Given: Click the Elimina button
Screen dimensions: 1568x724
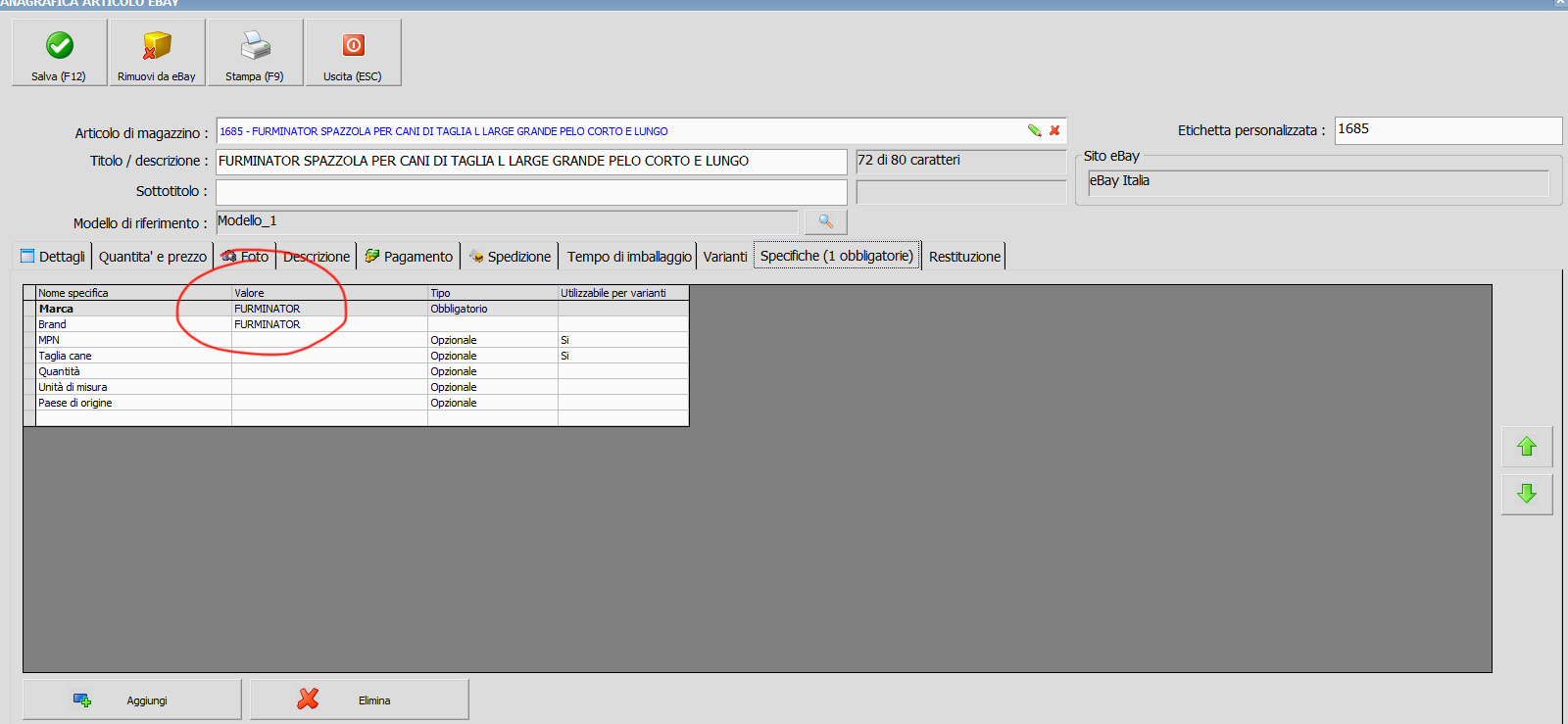Looking at the screenshot, I should [359, 700].
